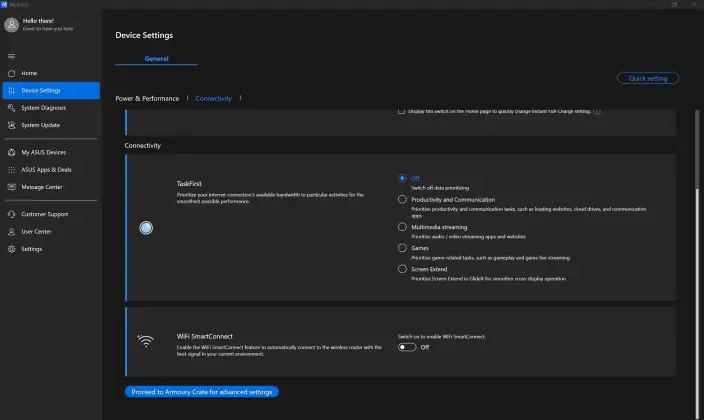The height and width of the screenshot is (420, 704).
Task: Click the user avatar icon
Action: tap(11, 25)
